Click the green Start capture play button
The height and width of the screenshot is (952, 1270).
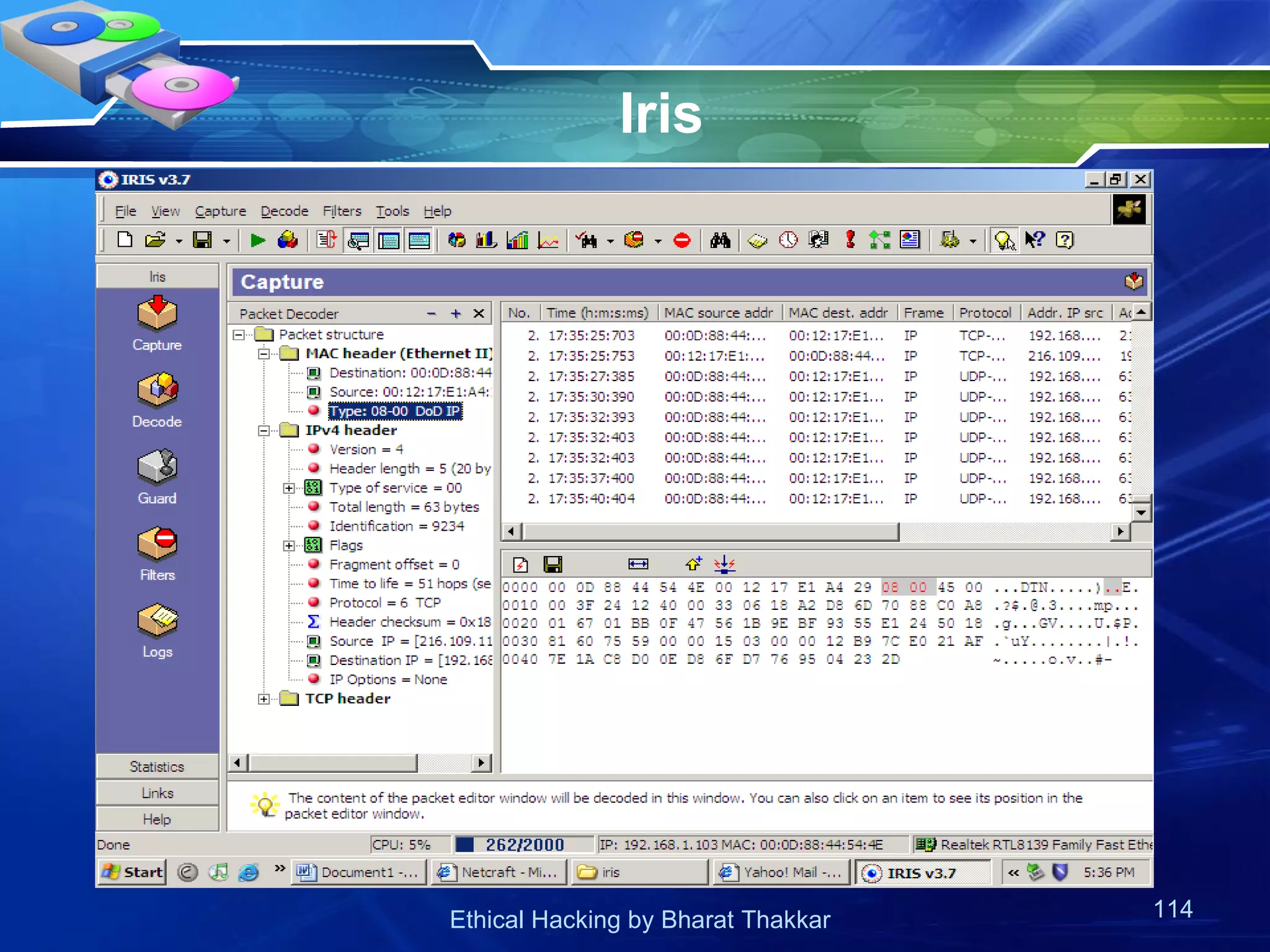click(257, 240)
